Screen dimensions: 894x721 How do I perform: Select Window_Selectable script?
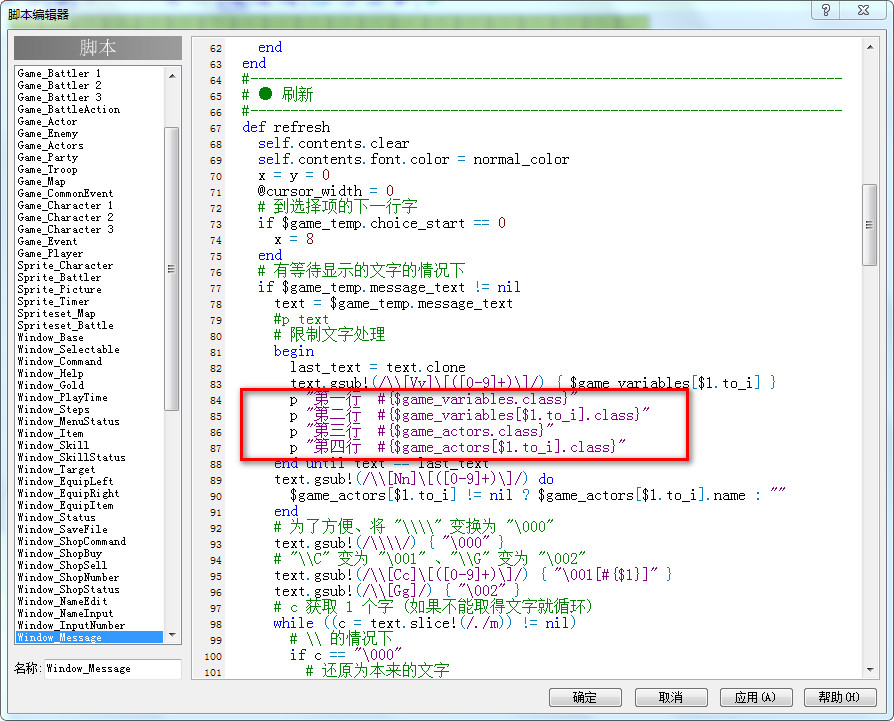pos(69,349)
